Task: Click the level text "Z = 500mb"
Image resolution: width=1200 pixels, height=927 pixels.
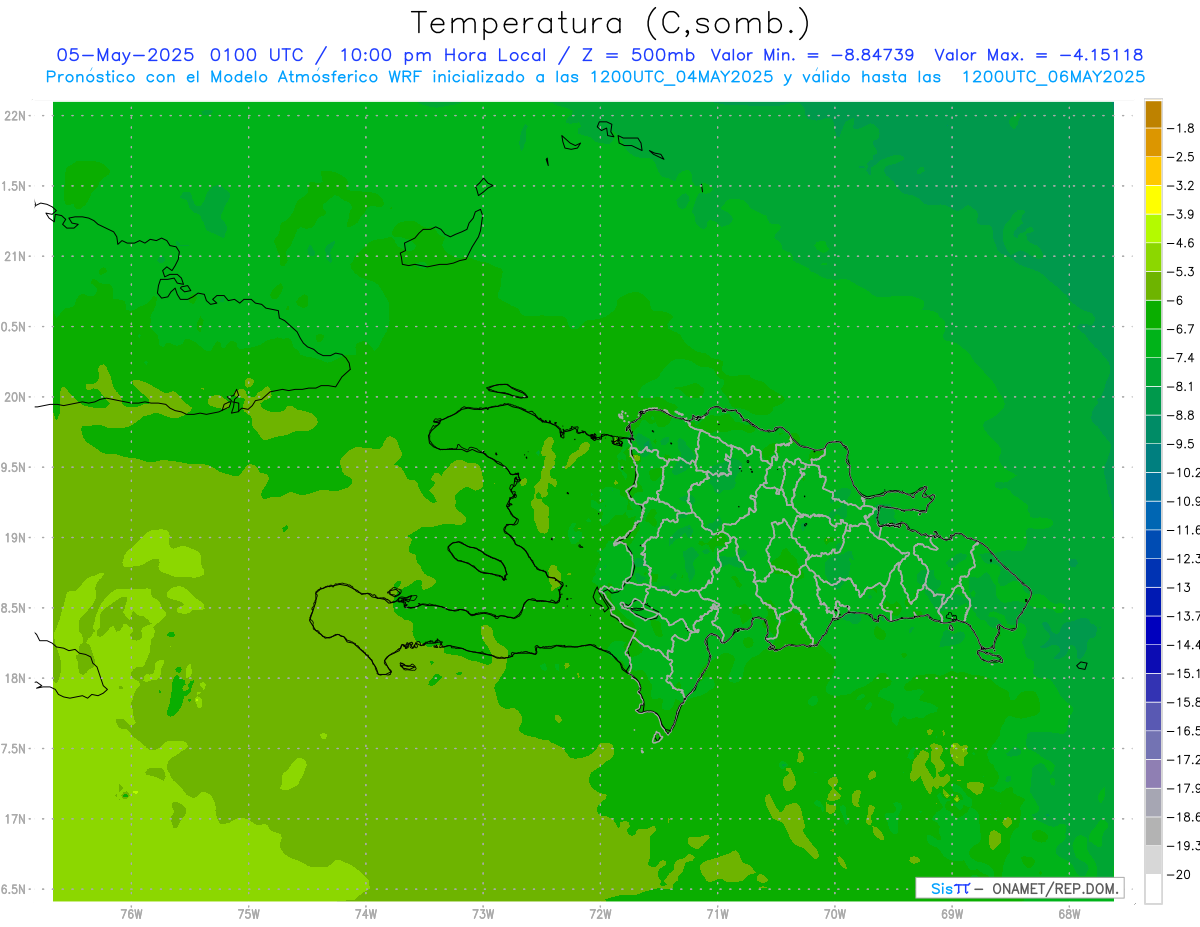Action: point(639,55)
